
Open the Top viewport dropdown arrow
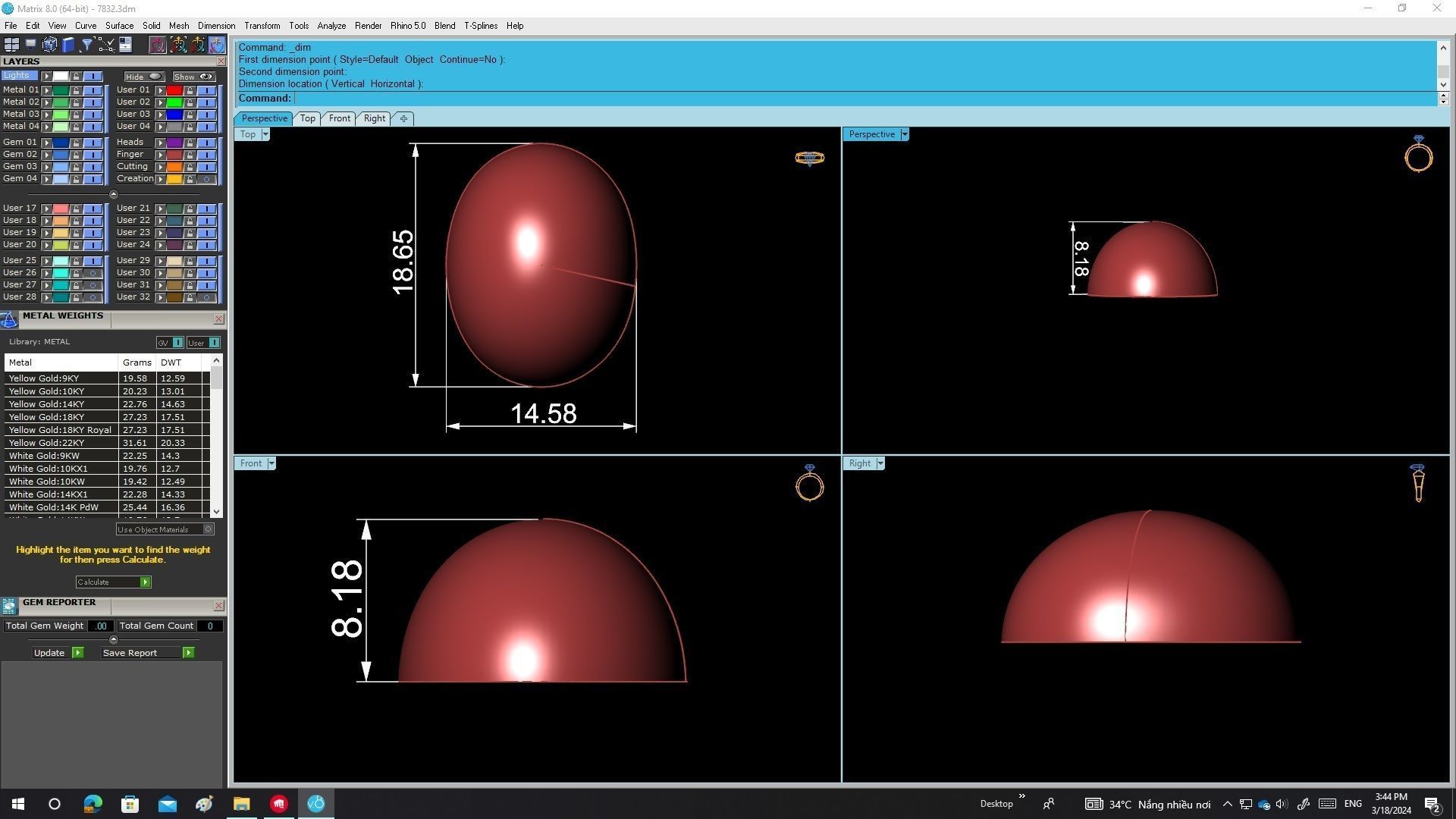pyautogui.click(x=265, y=134)
